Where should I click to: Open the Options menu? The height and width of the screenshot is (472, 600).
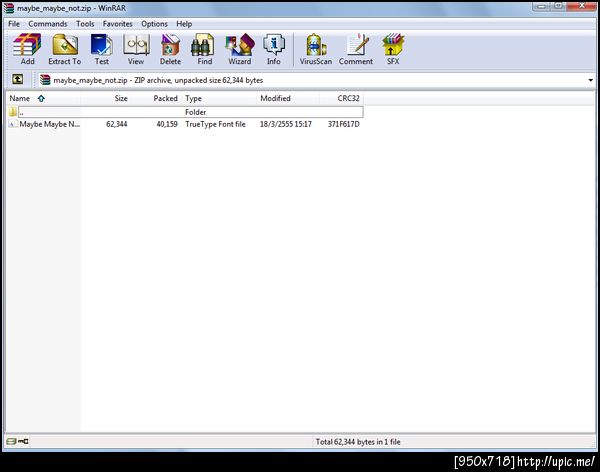point(154,24)
